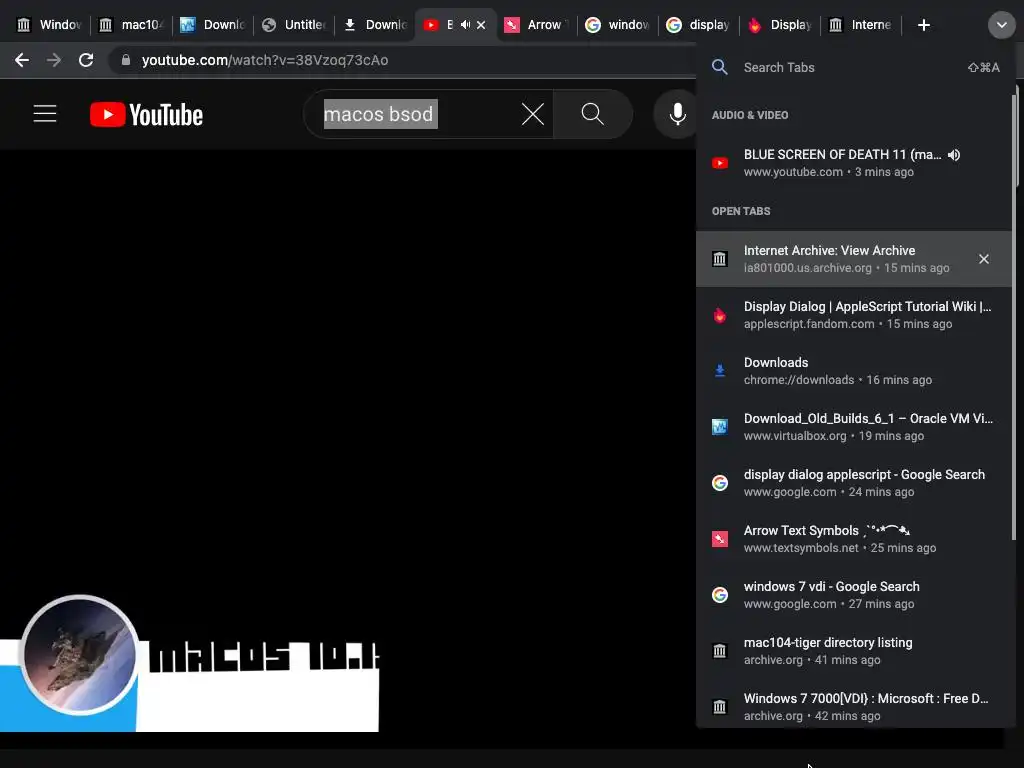Click archive icon beside mac104-tiger entry
1024x768 pixels.
(720, 651)
